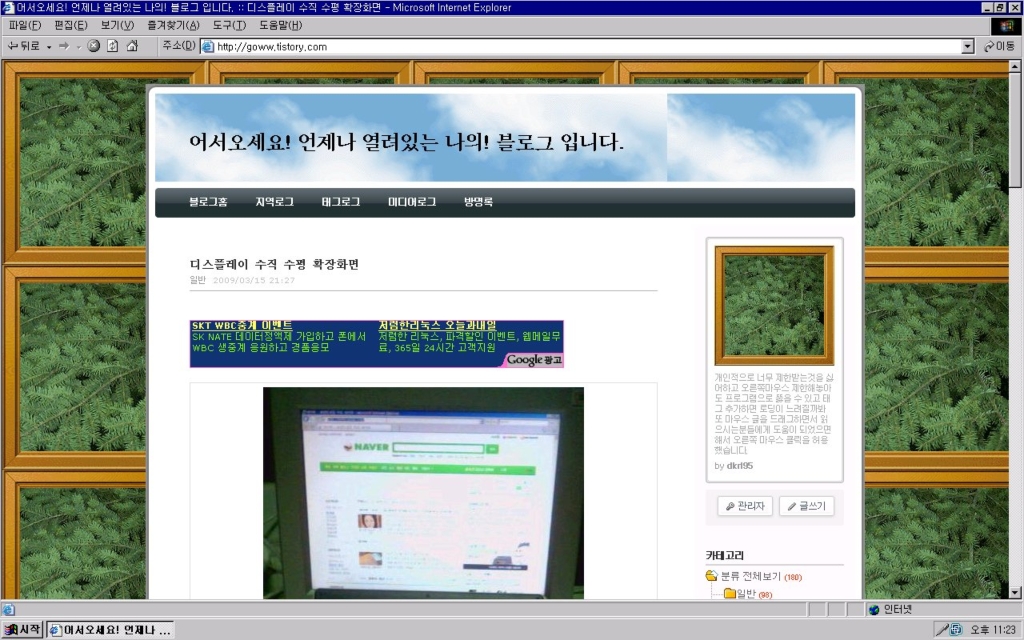
Task: Click the wrench icon on 관리자 button
Action: [x=729, y=506]
